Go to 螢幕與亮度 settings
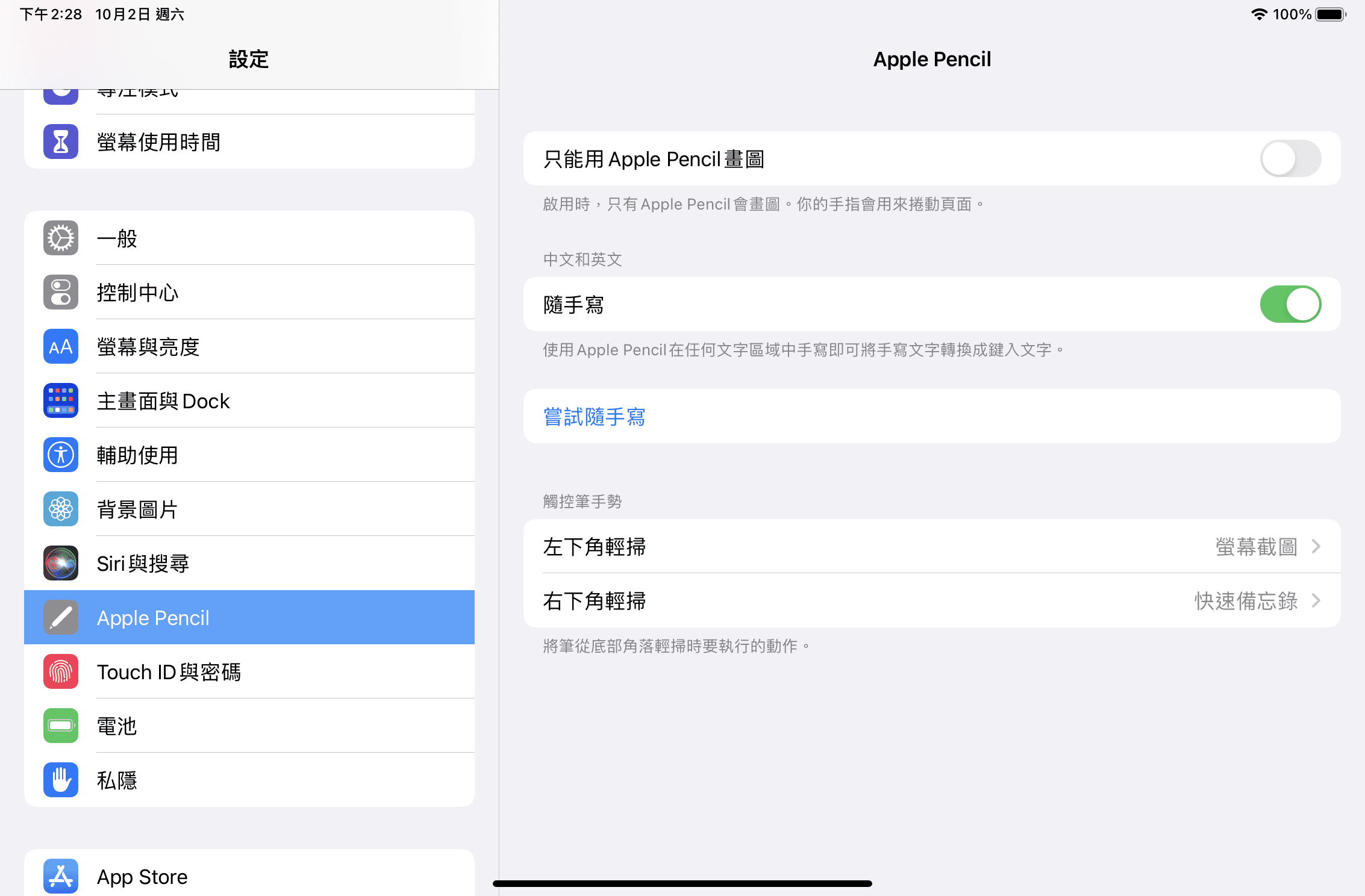Image resolution: width=1365 pixels, height=896 pixels. 249,346
